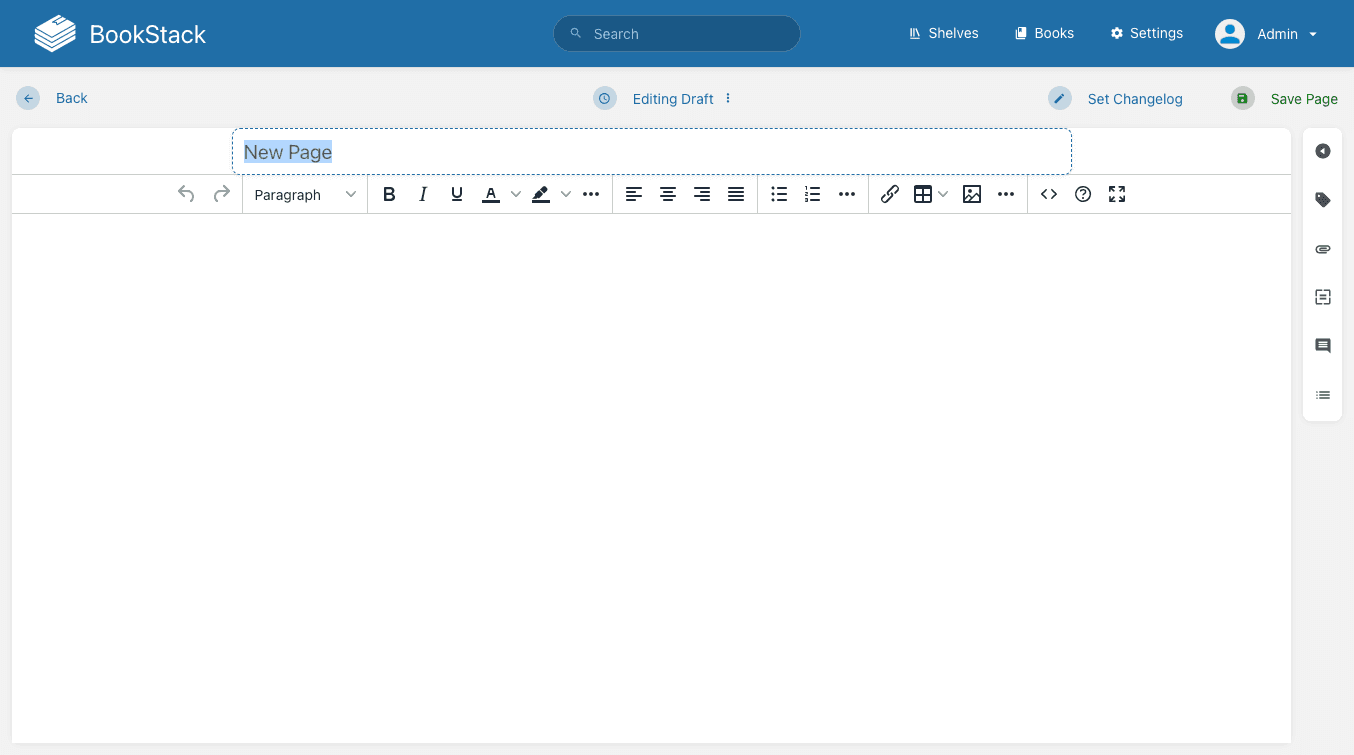Viewport: 1354px width, 755px height.
Task: Collapse the sidebar toolbox arrow
Action: (1323, 151)
